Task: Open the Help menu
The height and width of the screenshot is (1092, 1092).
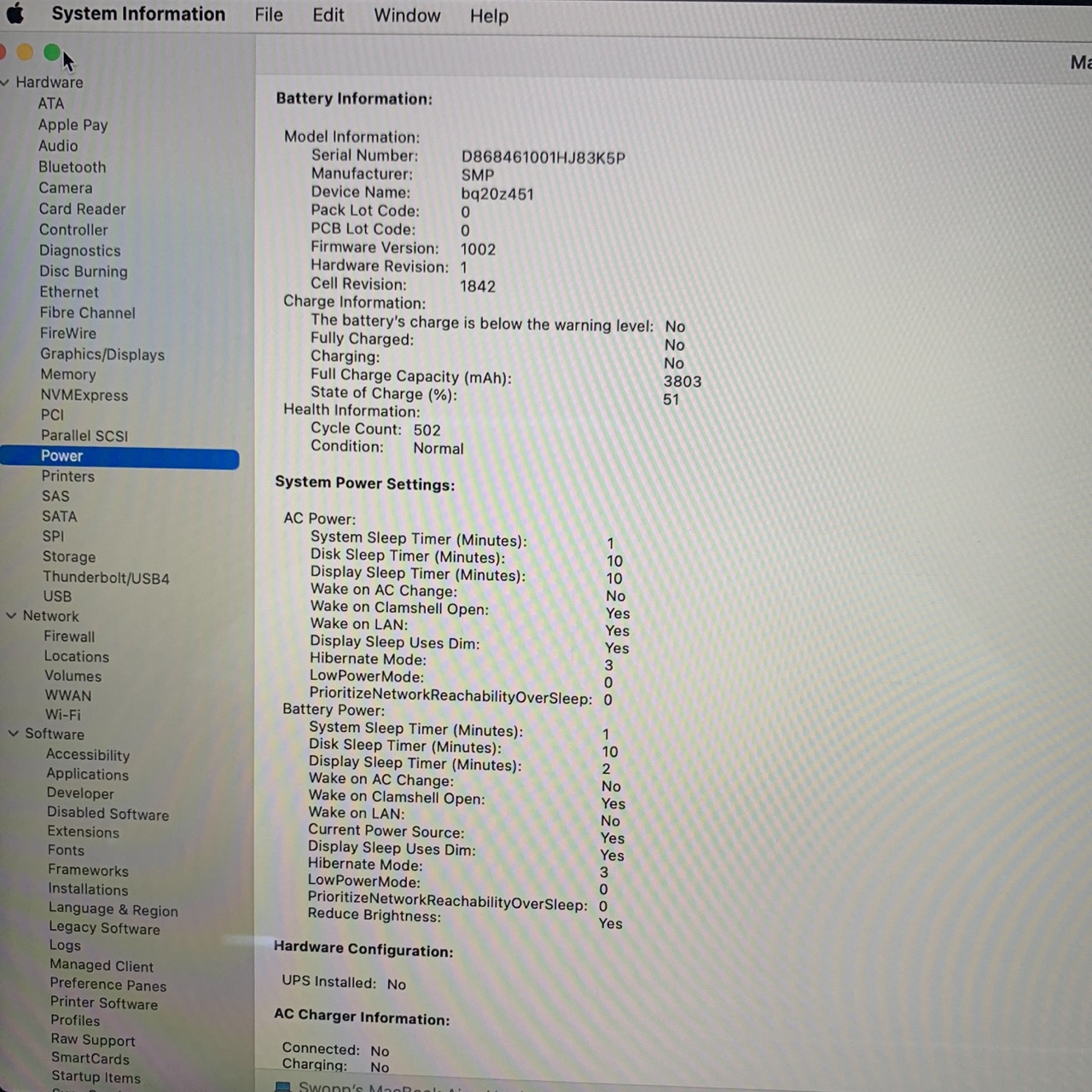Action: pos(489,16)
